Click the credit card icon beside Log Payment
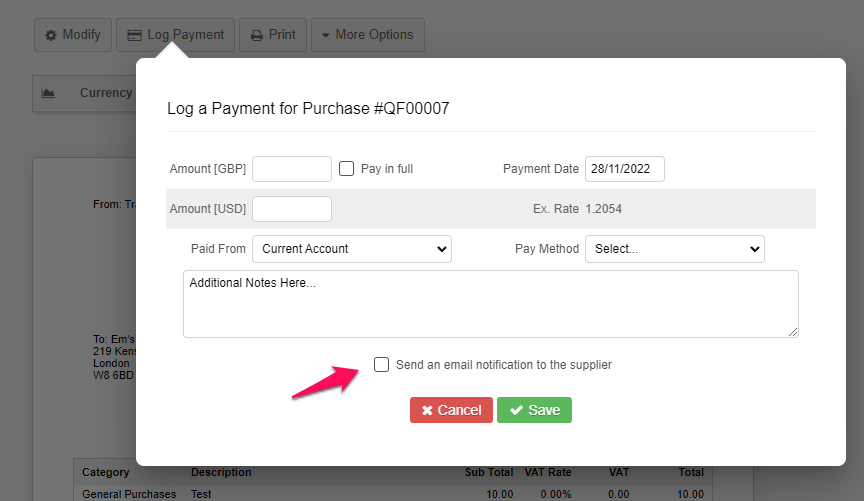 click(134, 35)
